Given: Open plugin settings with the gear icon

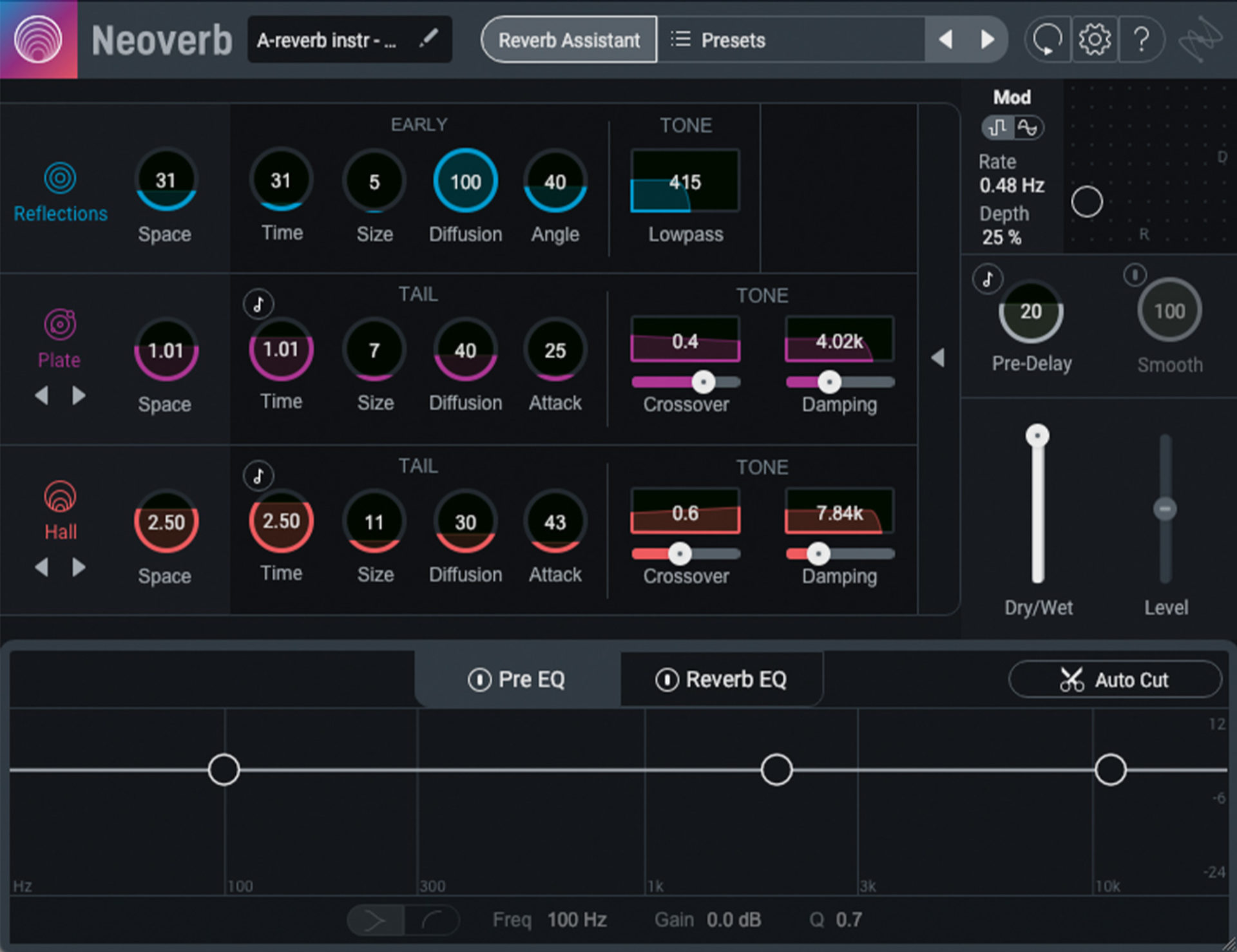Looking at the screenshot, I should pyautogui.click(x=1093, y=39).
